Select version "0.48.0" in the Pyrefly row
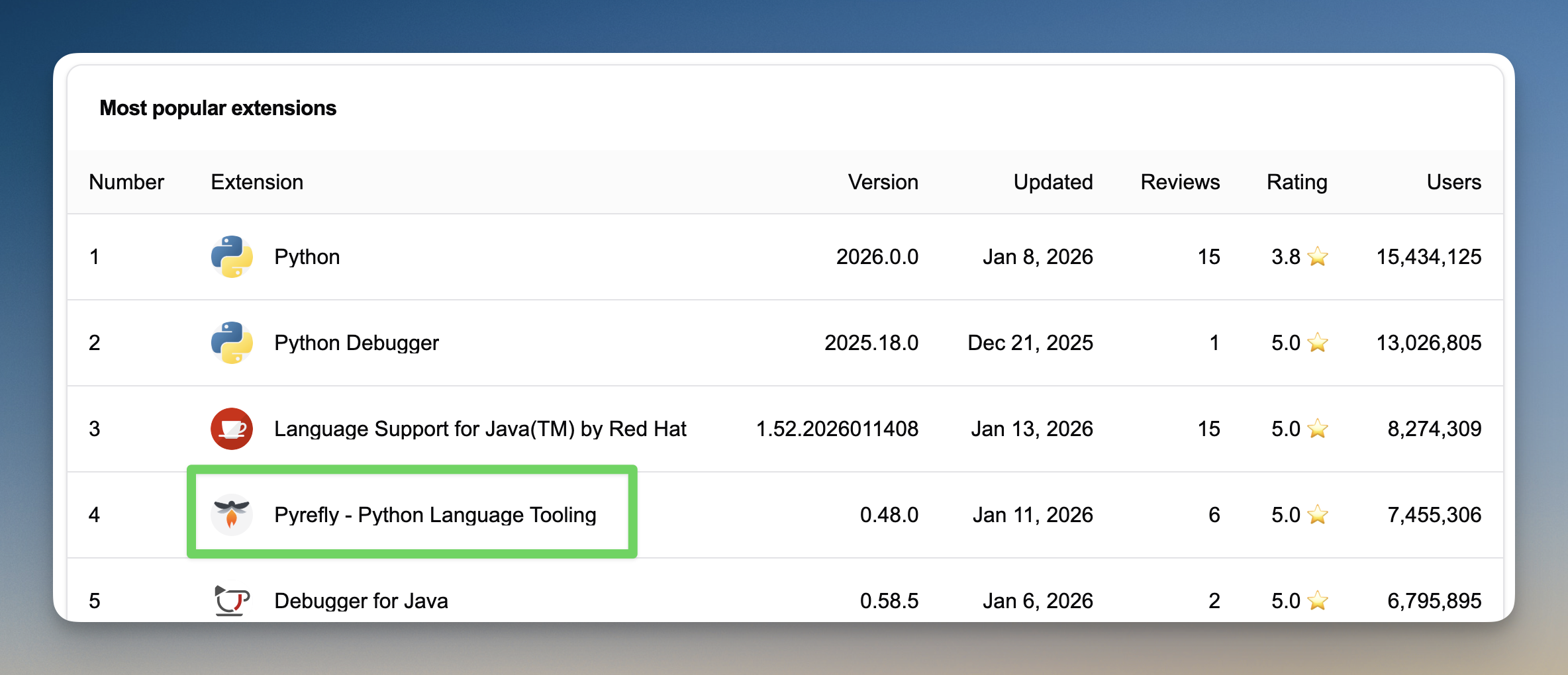The height and width of the screenshot is (675, 1568). [x=889, y=515]
